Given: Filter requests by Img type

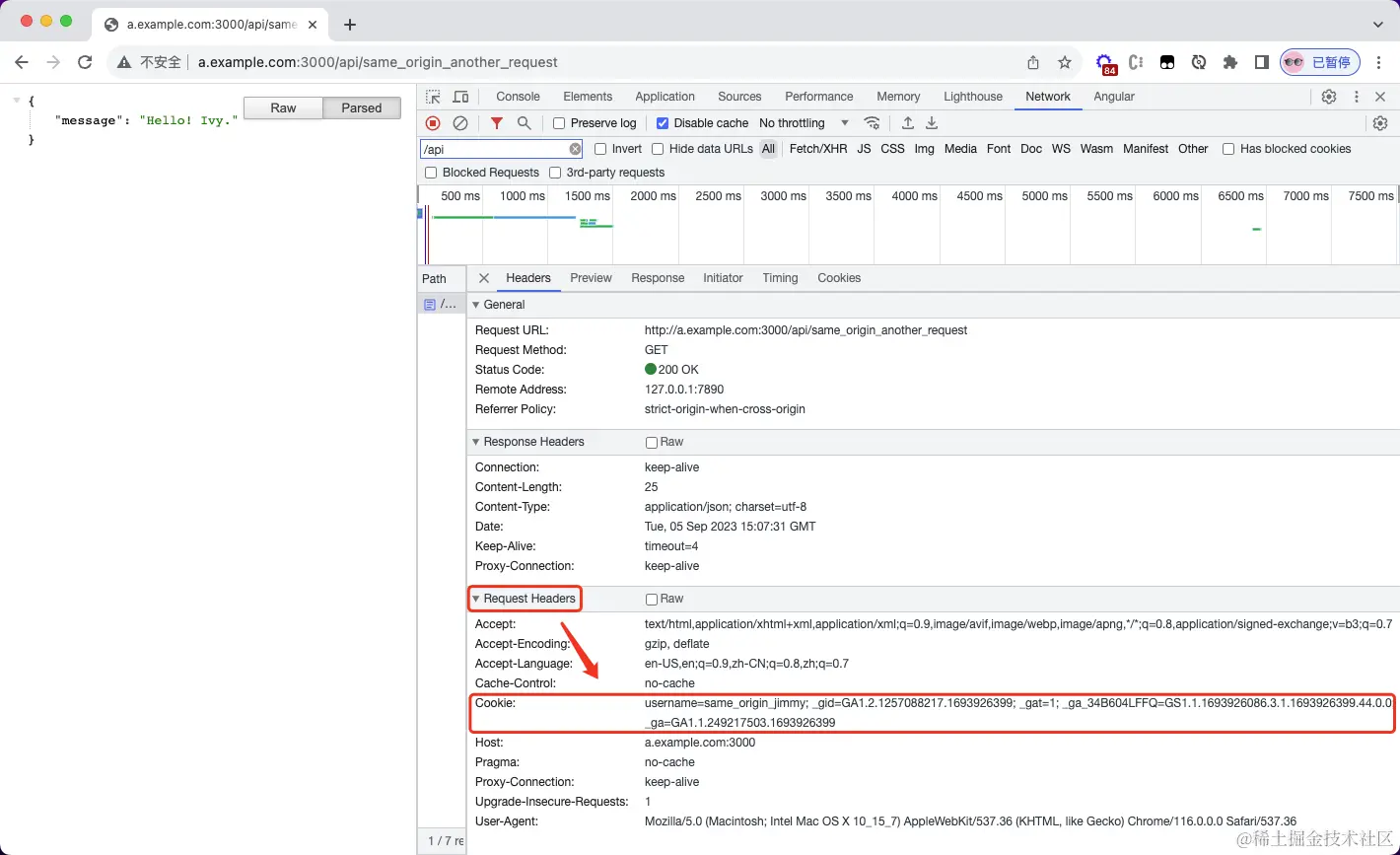Looking at the screenshot, I should tap(924, 149).
